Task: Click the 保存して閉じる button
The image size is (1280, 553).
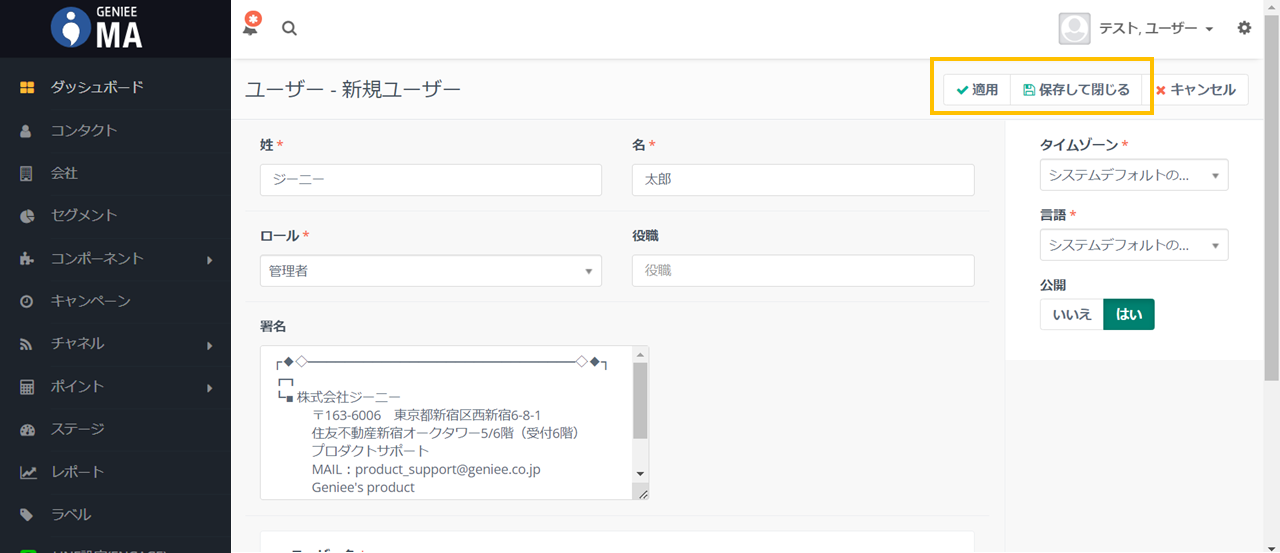Action: click(1076, 90)
